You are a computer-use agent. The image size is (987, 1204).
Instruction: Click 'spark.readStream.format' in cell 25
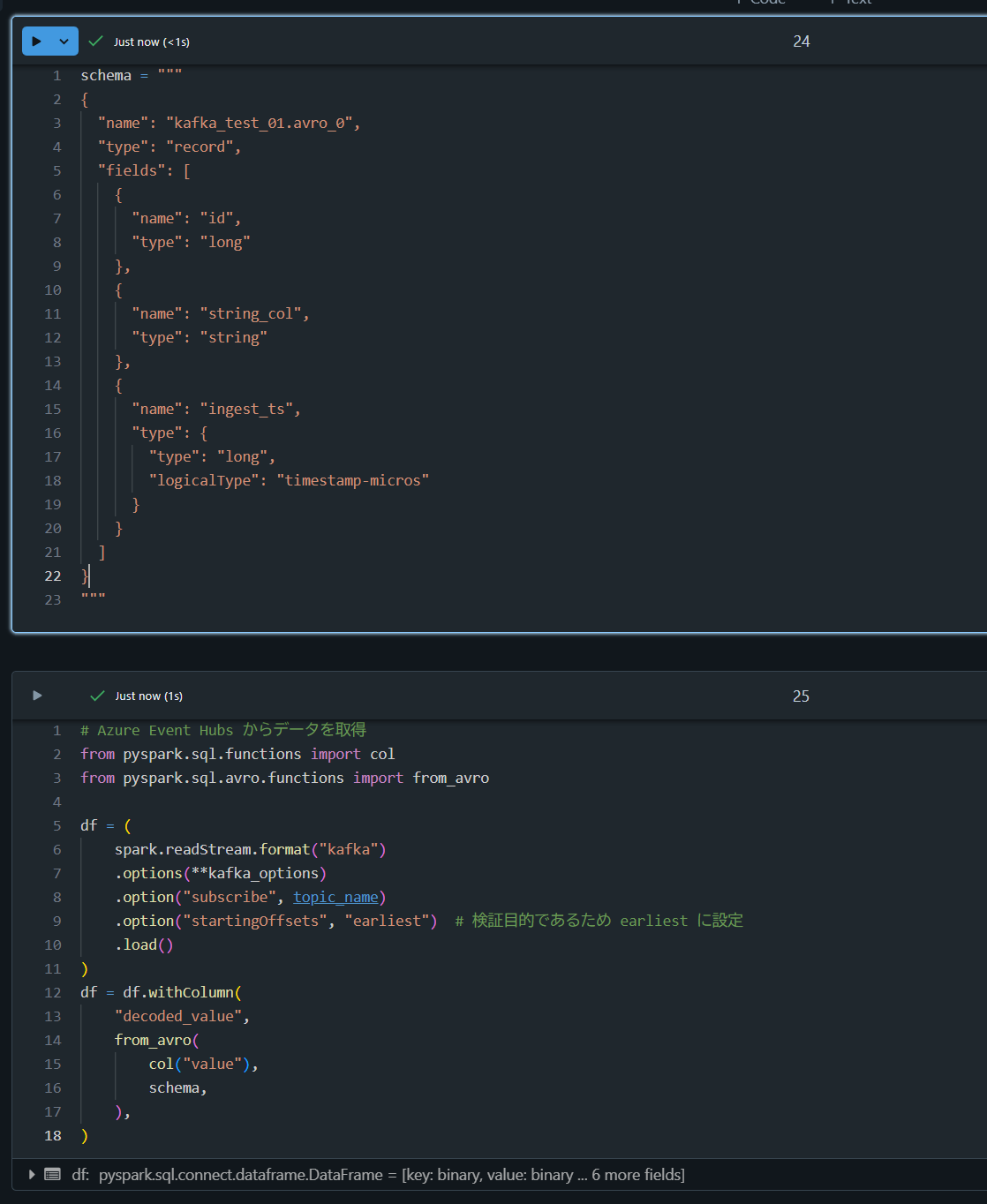coord(212,849)
